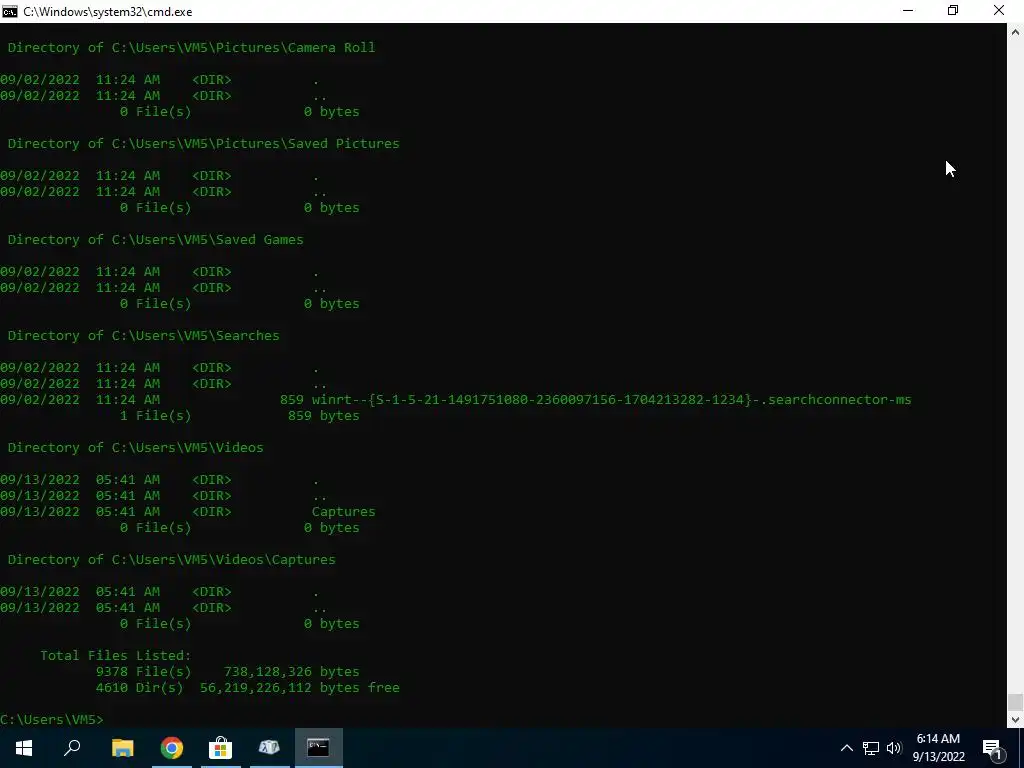
Task: Close the cmd.exe window
Action: click(x=999, y=11)
